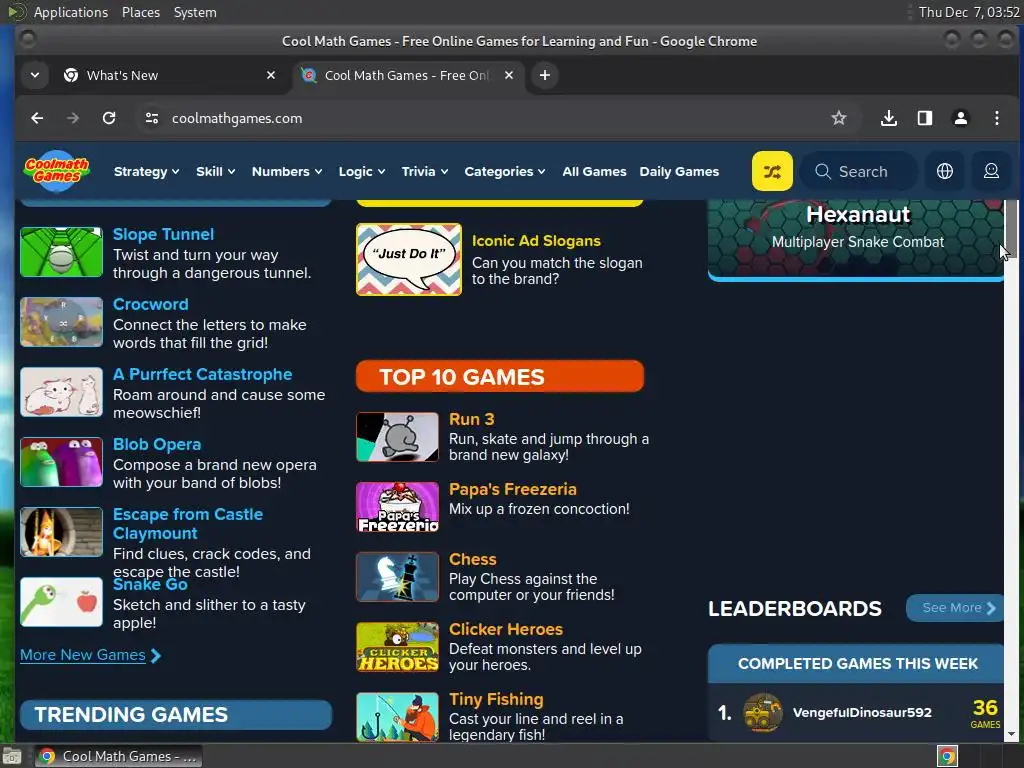Click the Trending Games header
1024x768 pixels.
176,715
